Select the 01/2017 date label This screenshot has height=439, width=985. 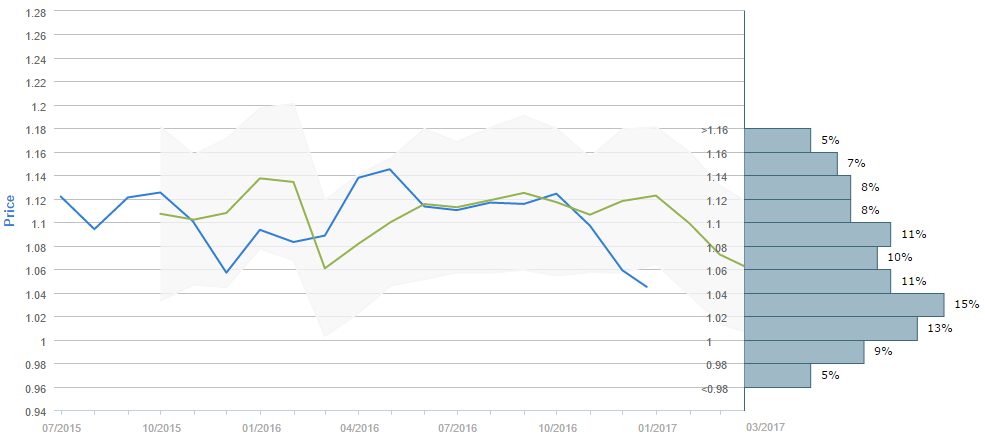[x=656, y=427]
